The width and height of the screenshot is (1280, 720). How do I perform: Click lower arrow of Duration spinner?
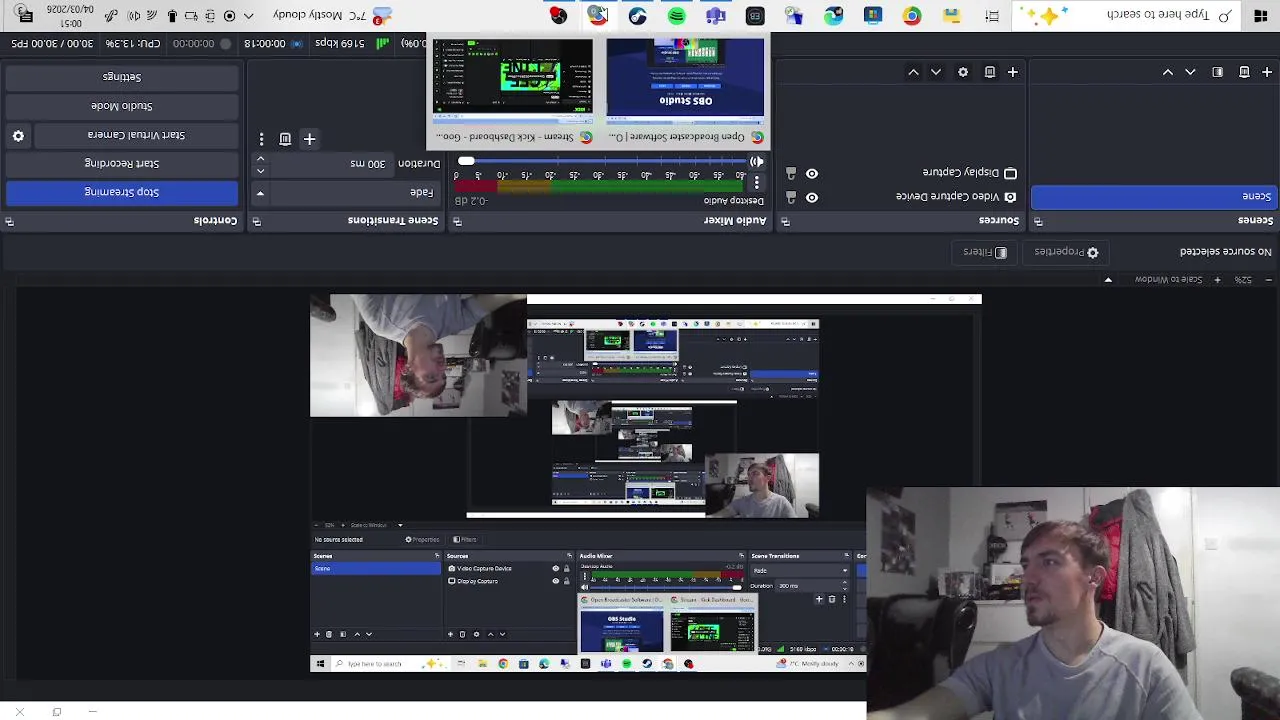pos(260,169)
